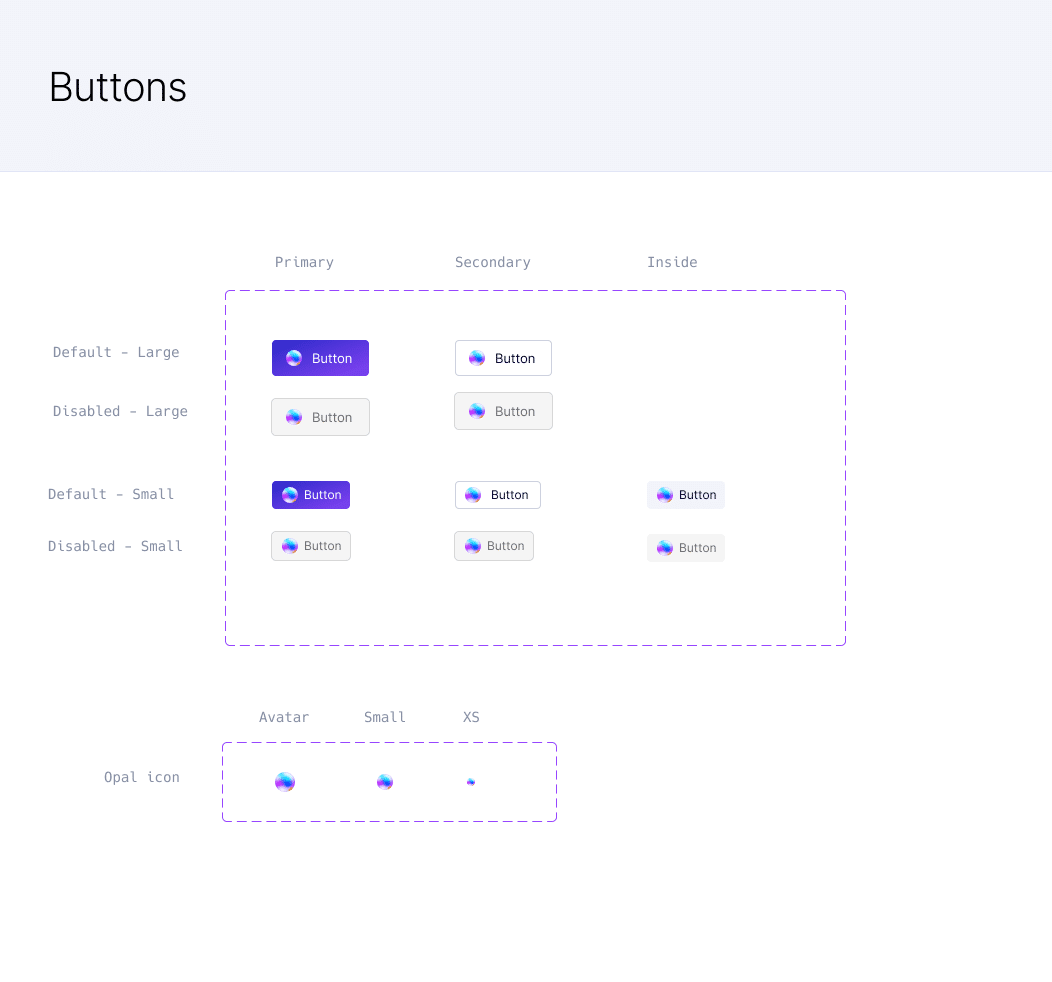
Task: Click opal icon inside primary large default button
Action: click(294, 358)
